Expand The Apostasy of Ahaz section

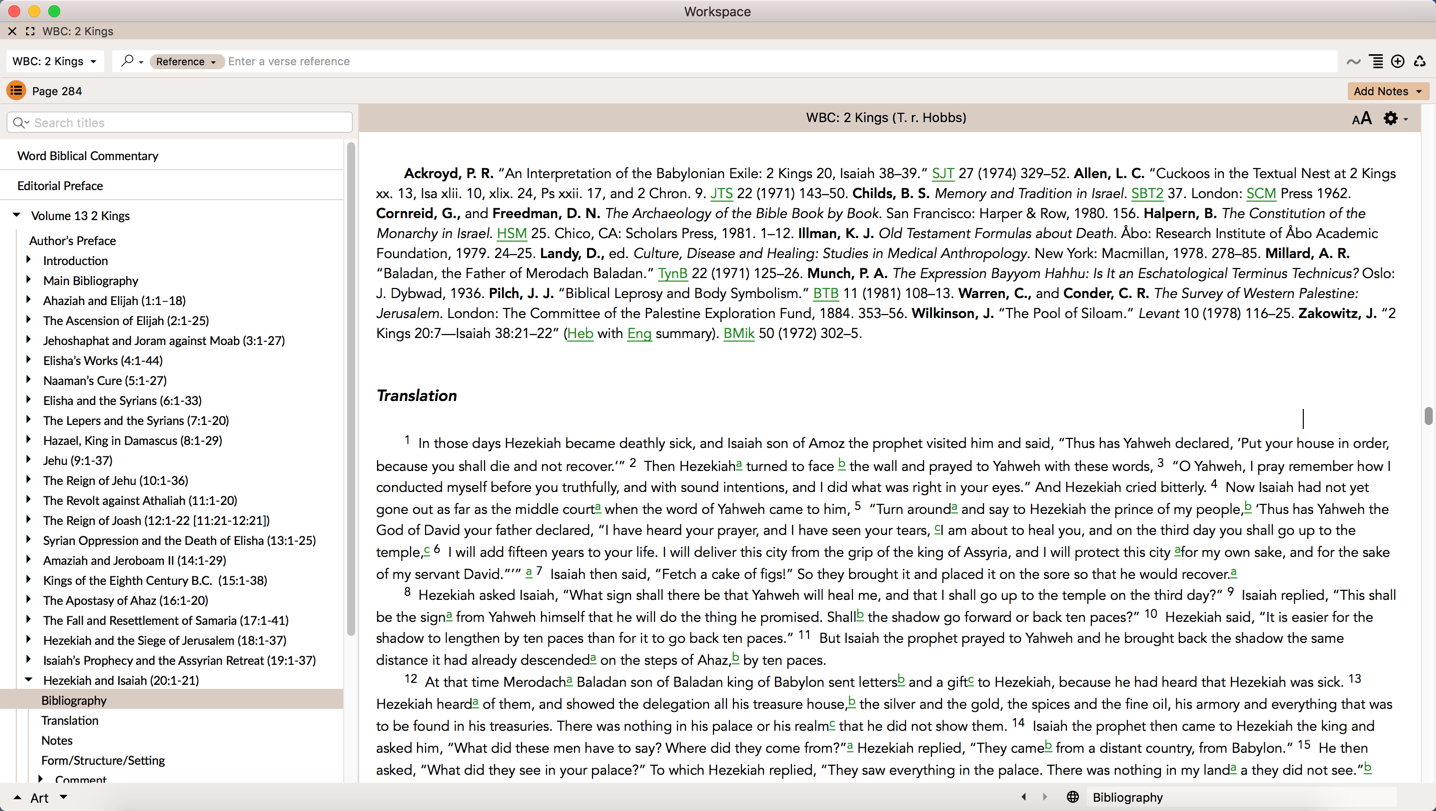point(29,600)
